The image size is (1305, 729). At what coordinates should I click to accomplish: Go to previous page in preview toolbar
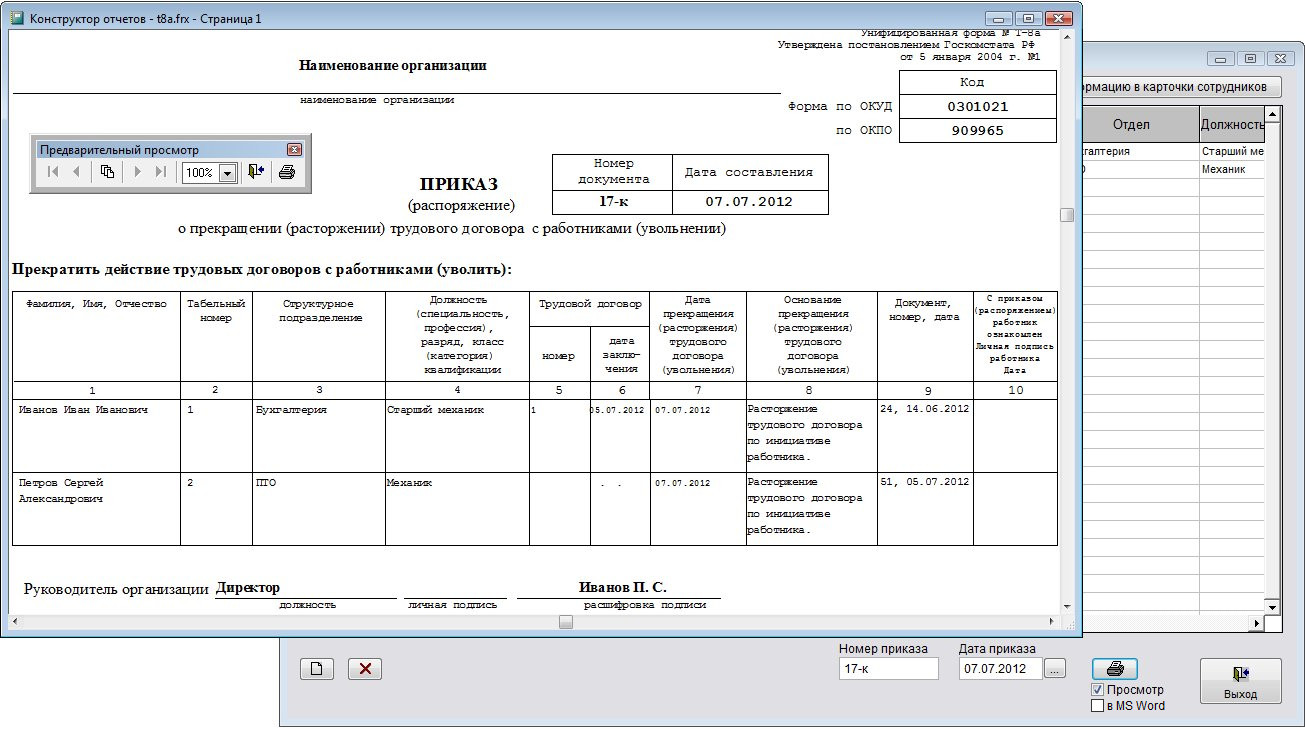tap(76, 172)
